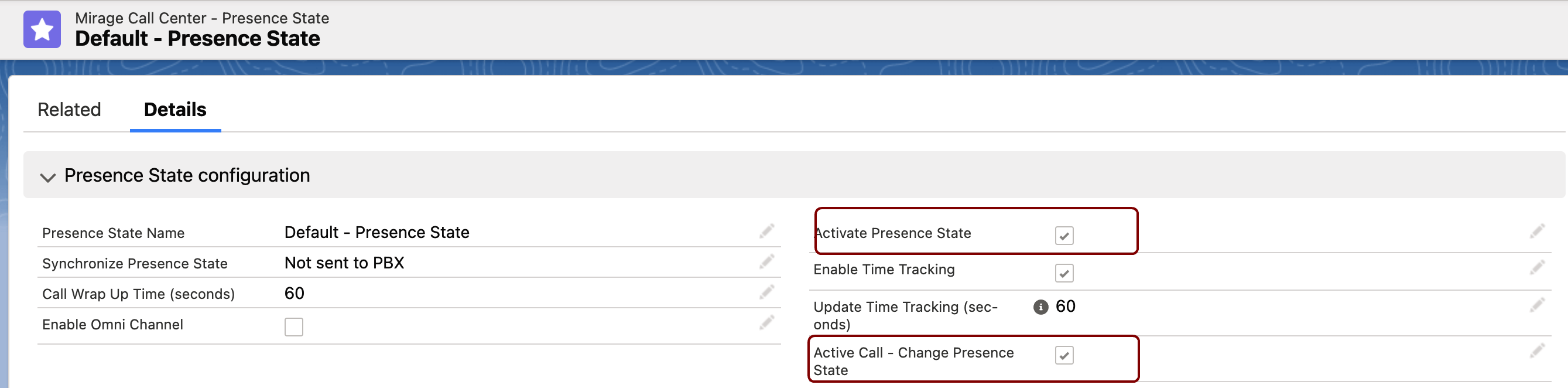This screenshot has width=1568, height=388.
Task: Toggle Enable Time Tracking checkbox
Action: pyautogui.click(x=1064, y=274)
